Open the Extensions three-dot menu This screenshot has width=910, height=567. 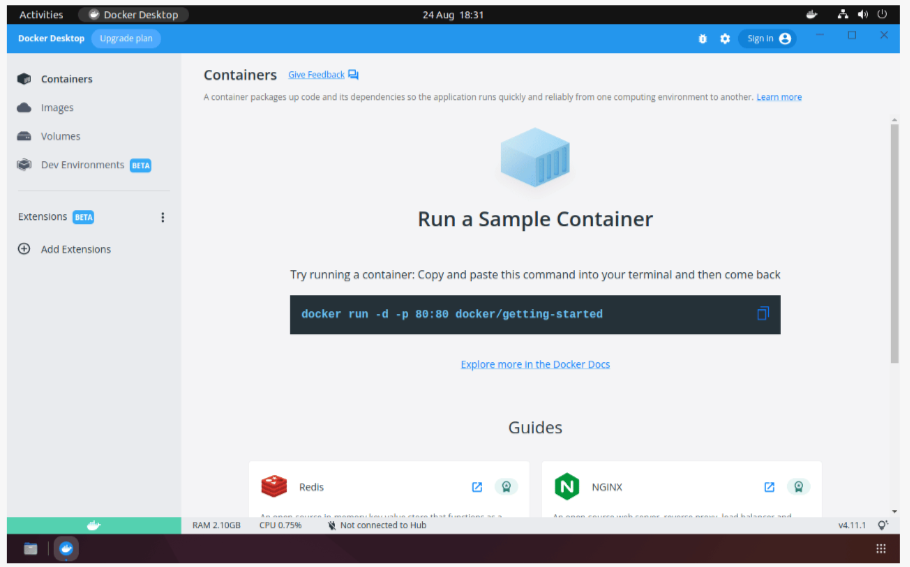[162, 217]
